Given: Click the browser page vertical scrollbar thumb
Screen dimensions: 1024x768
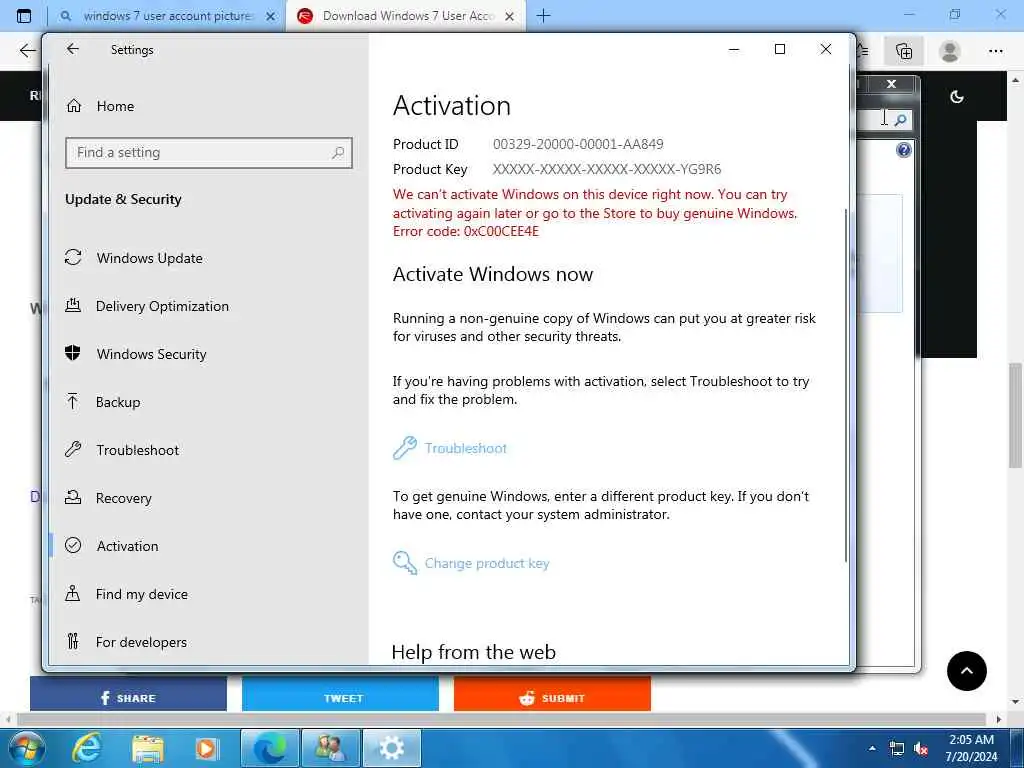Looking at the screenshot, I should coord(1016,415).
